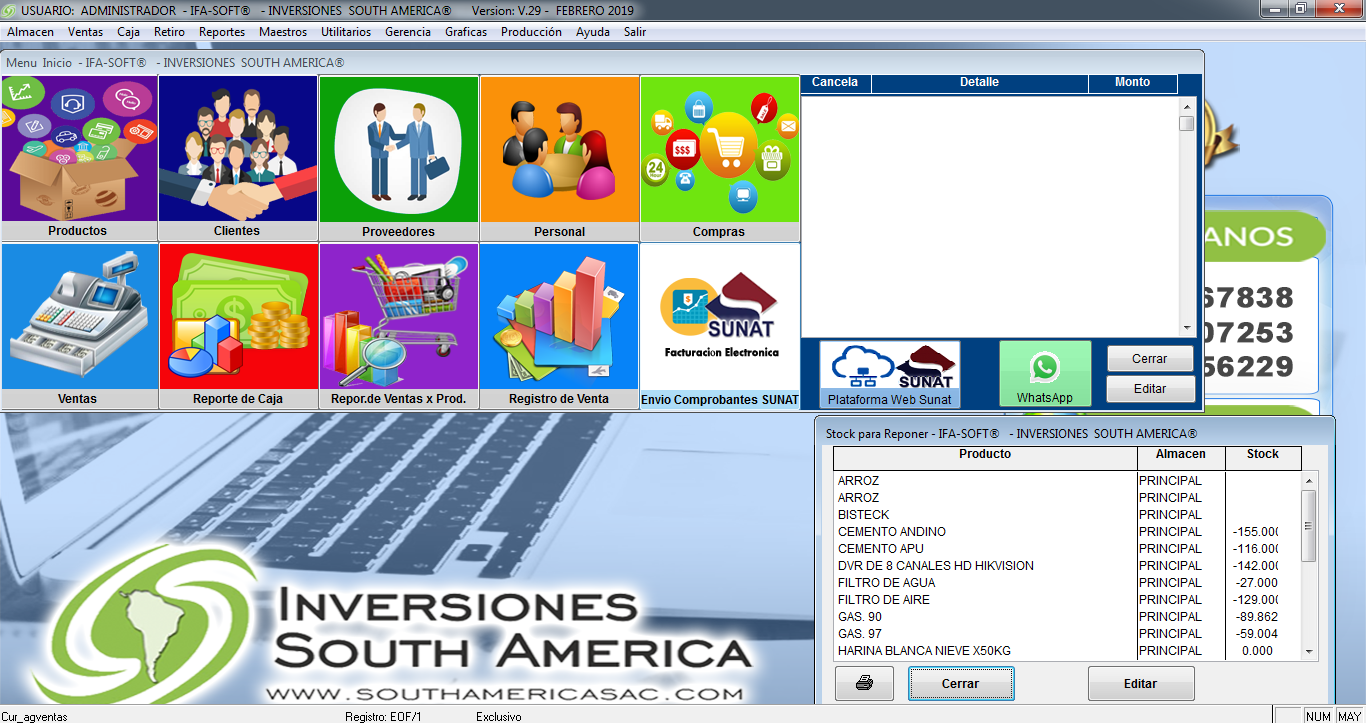Viewport: 1366px width, 723px height.
Task: Launch the Ventas cash register icon
Action: (79, 317)
